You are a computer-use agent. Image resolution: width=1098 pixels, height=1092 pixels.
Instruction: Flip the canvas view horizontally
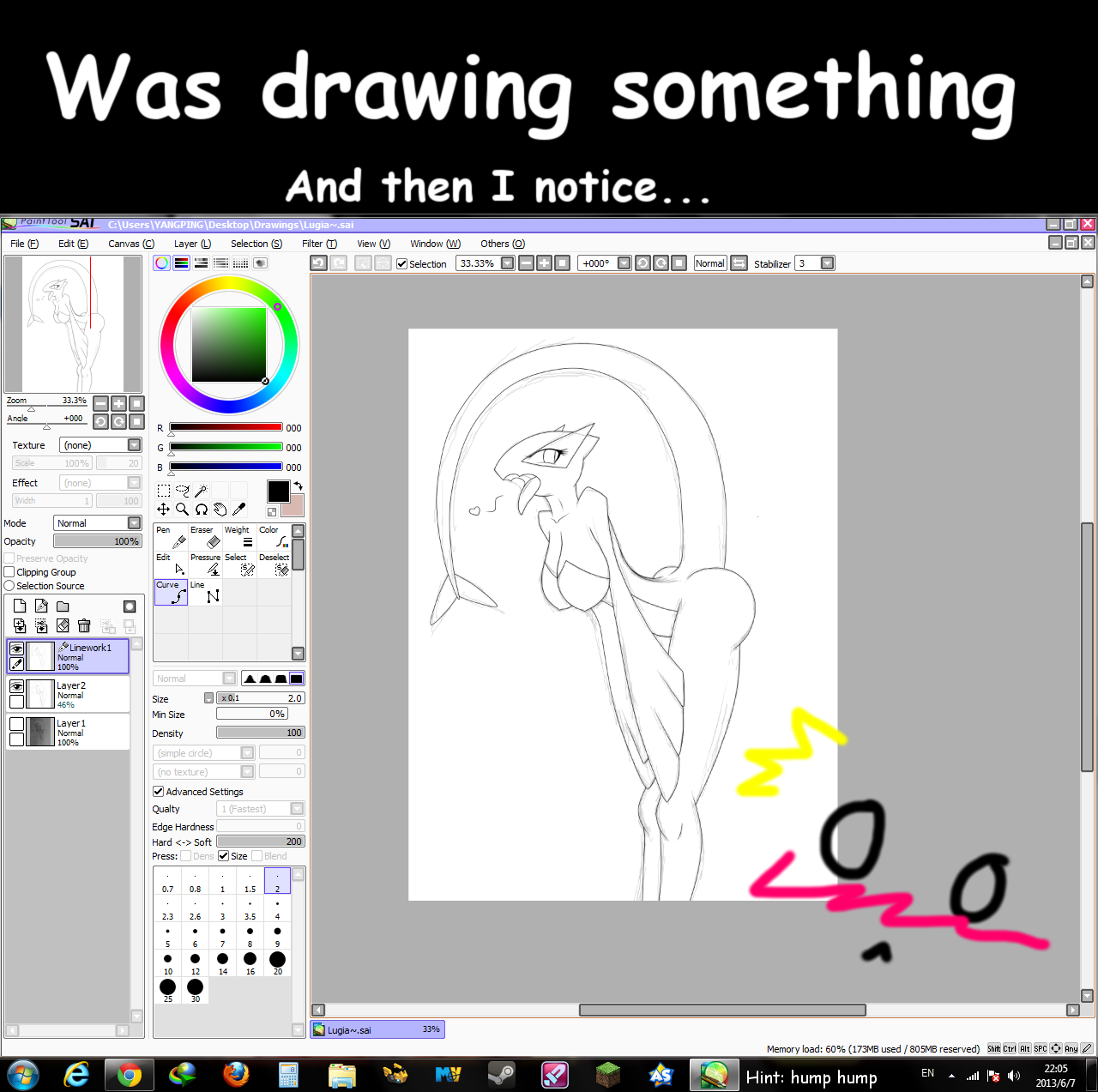click(739, 263)
